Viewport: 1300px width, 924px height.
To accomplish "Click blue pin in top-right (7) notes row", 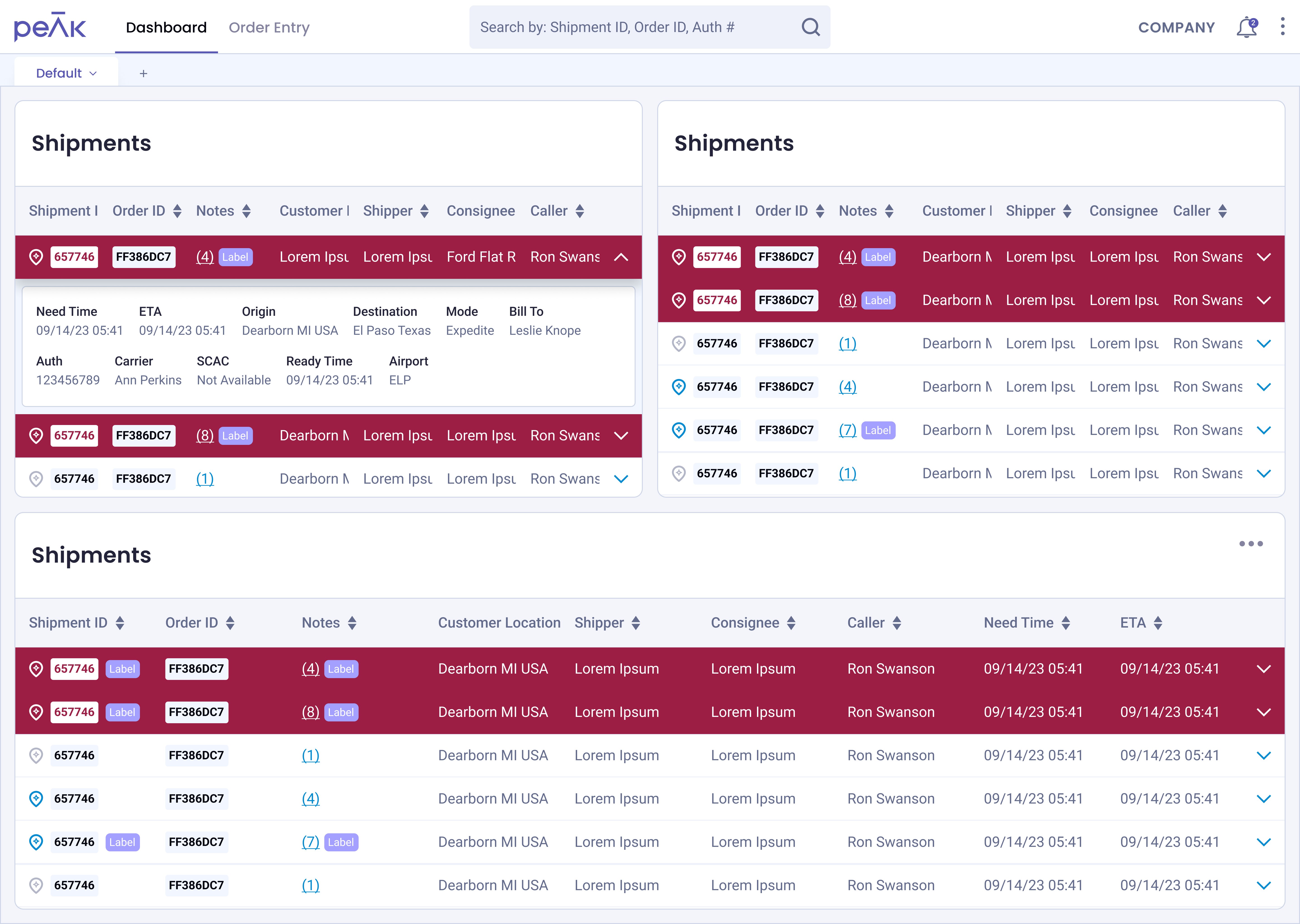I will [x=678, y=430].
